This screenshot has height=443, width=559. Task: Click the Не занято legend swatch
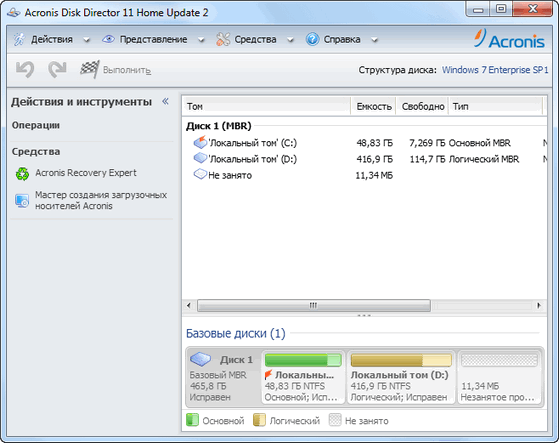coord(335,420)
